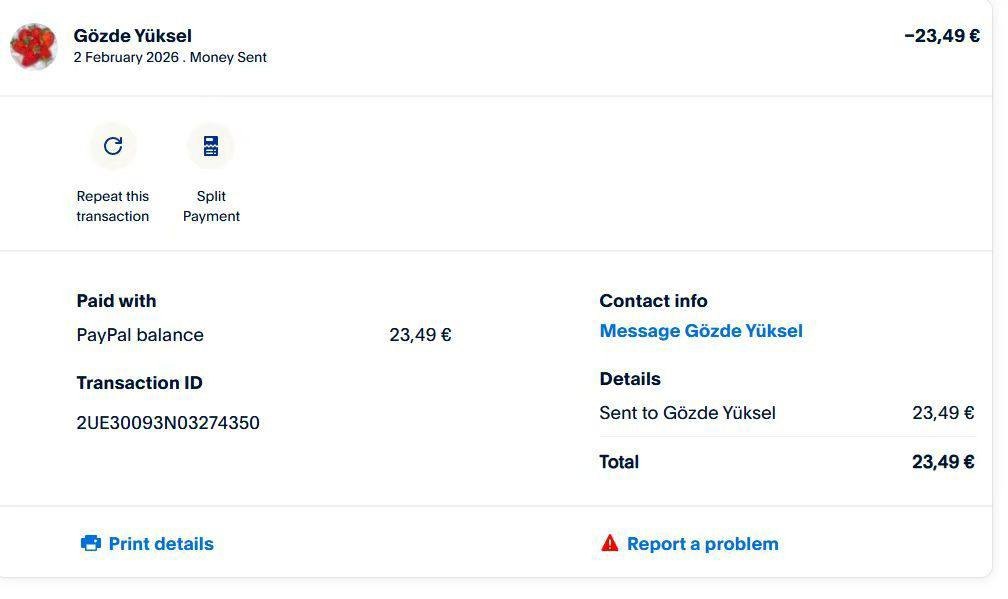Viewport: 1008px width, 599px height.
Task: Open Gözde Yüksel's strawberry profile picture
Action: [34, 46]
